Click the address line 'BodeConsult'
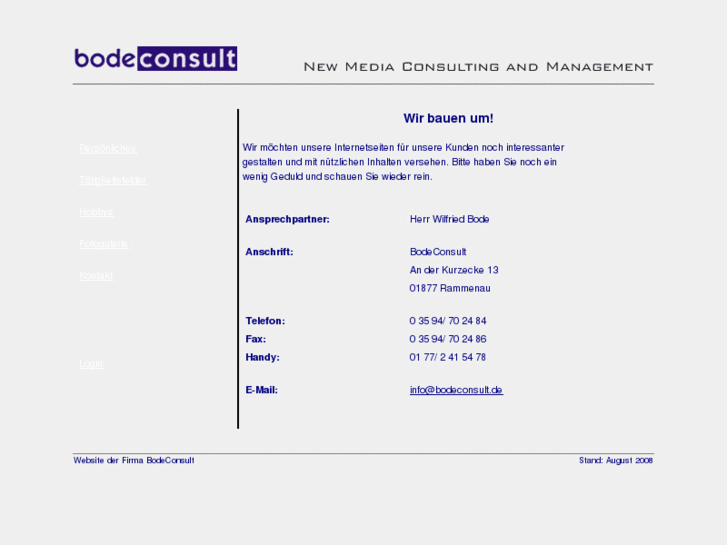This screenshot has height=545, width=727. (x=438, y=252)
